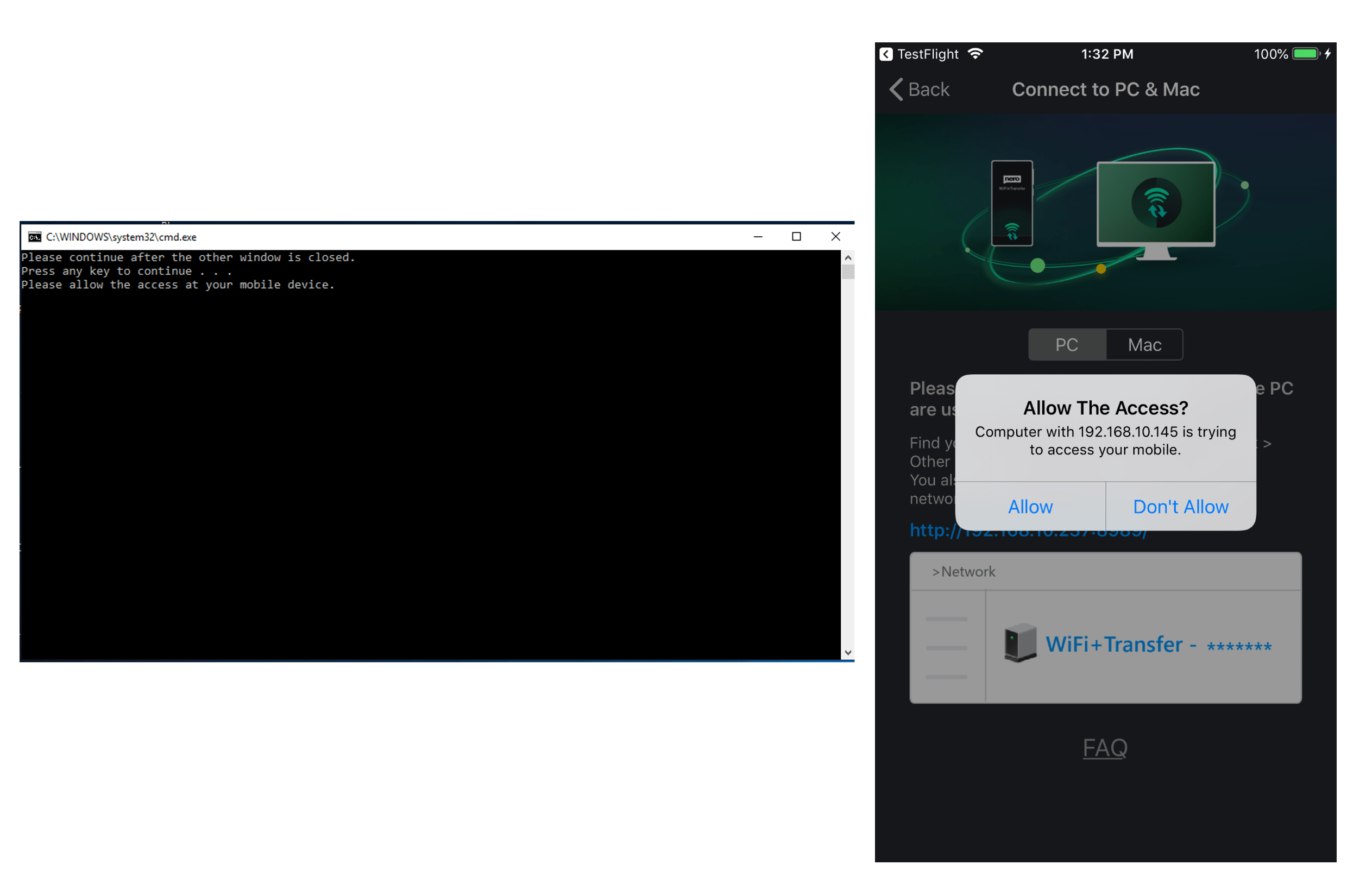Switch to the Mac tab

[1144, 345]
